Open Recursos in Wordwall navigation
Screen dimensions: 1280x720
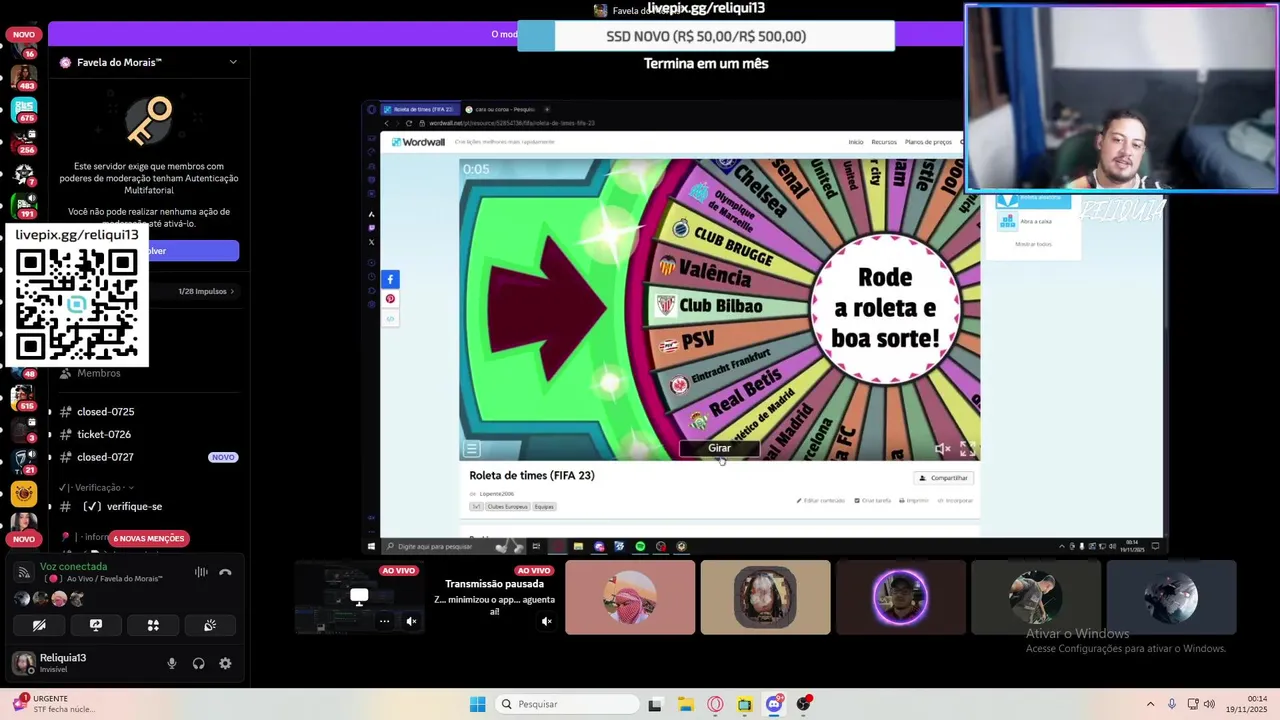[x=884, y=142]
